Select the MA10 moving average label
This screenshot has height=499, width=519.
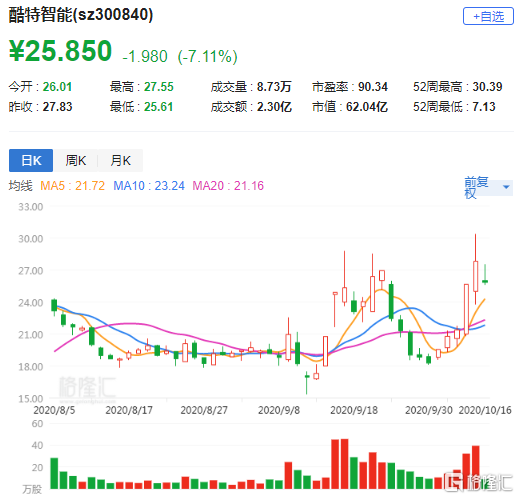click(149, 186)
